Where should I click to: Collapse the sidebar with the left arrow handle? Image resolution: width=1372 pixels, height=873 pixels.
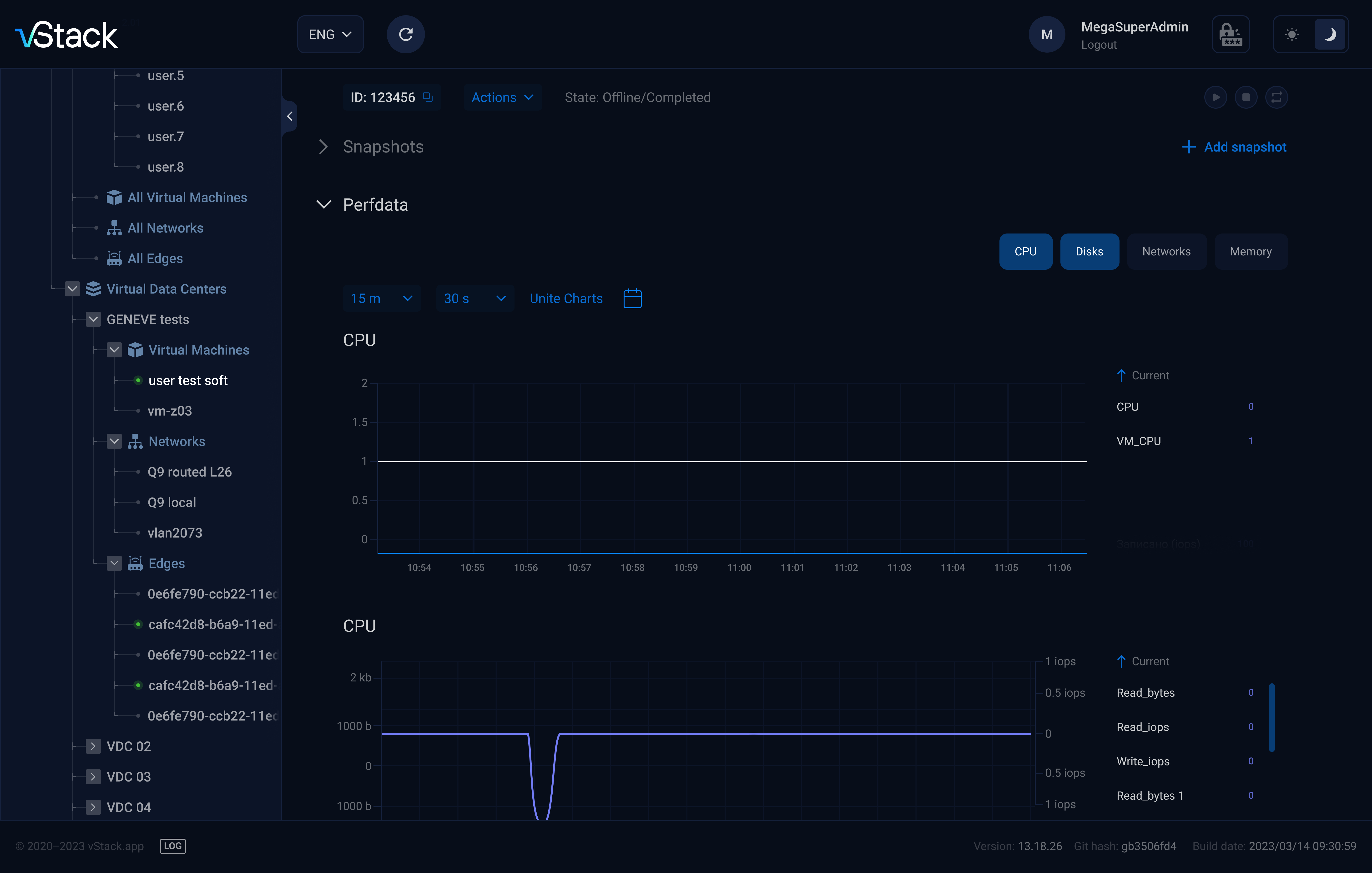pyautogui.click(x=289, y=116)
